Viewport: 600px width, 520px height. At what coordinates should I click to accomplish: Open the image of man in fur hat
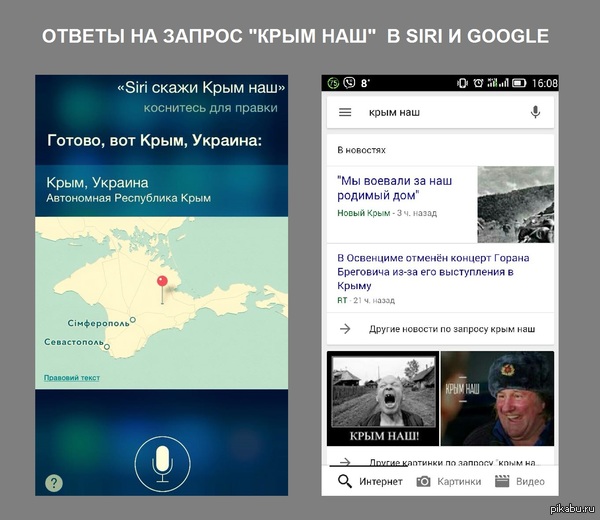click(x=497, y=398)
